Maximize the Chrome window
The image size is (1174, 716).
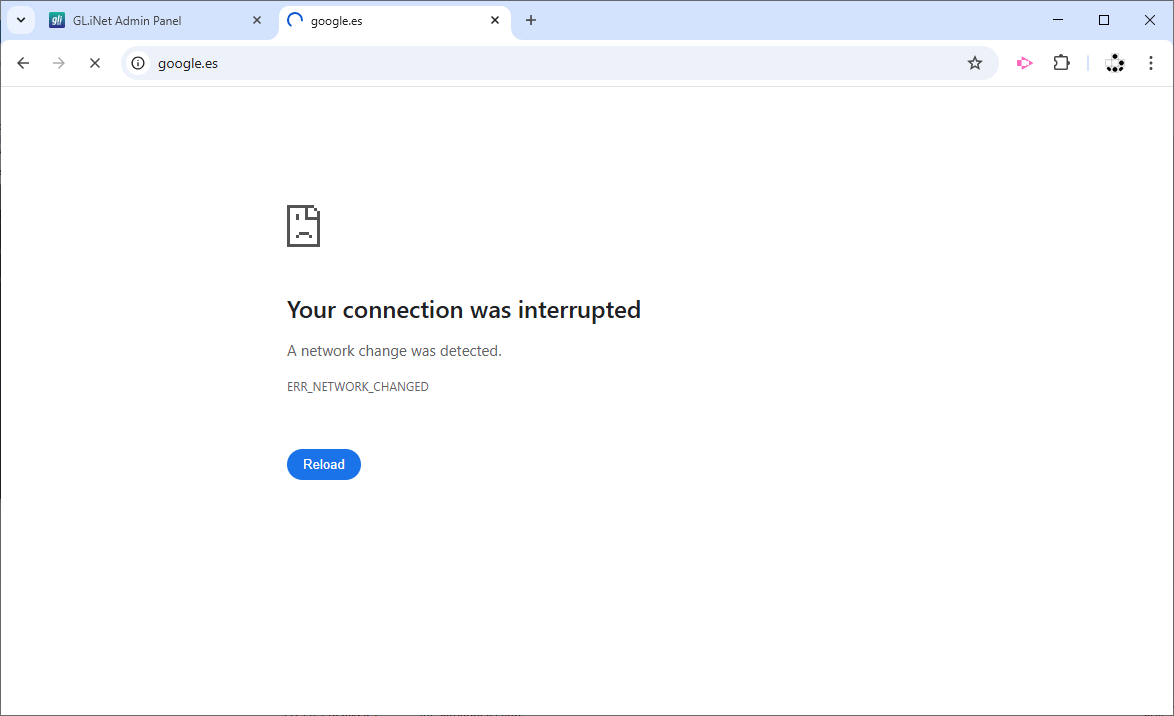[1104, 20]
